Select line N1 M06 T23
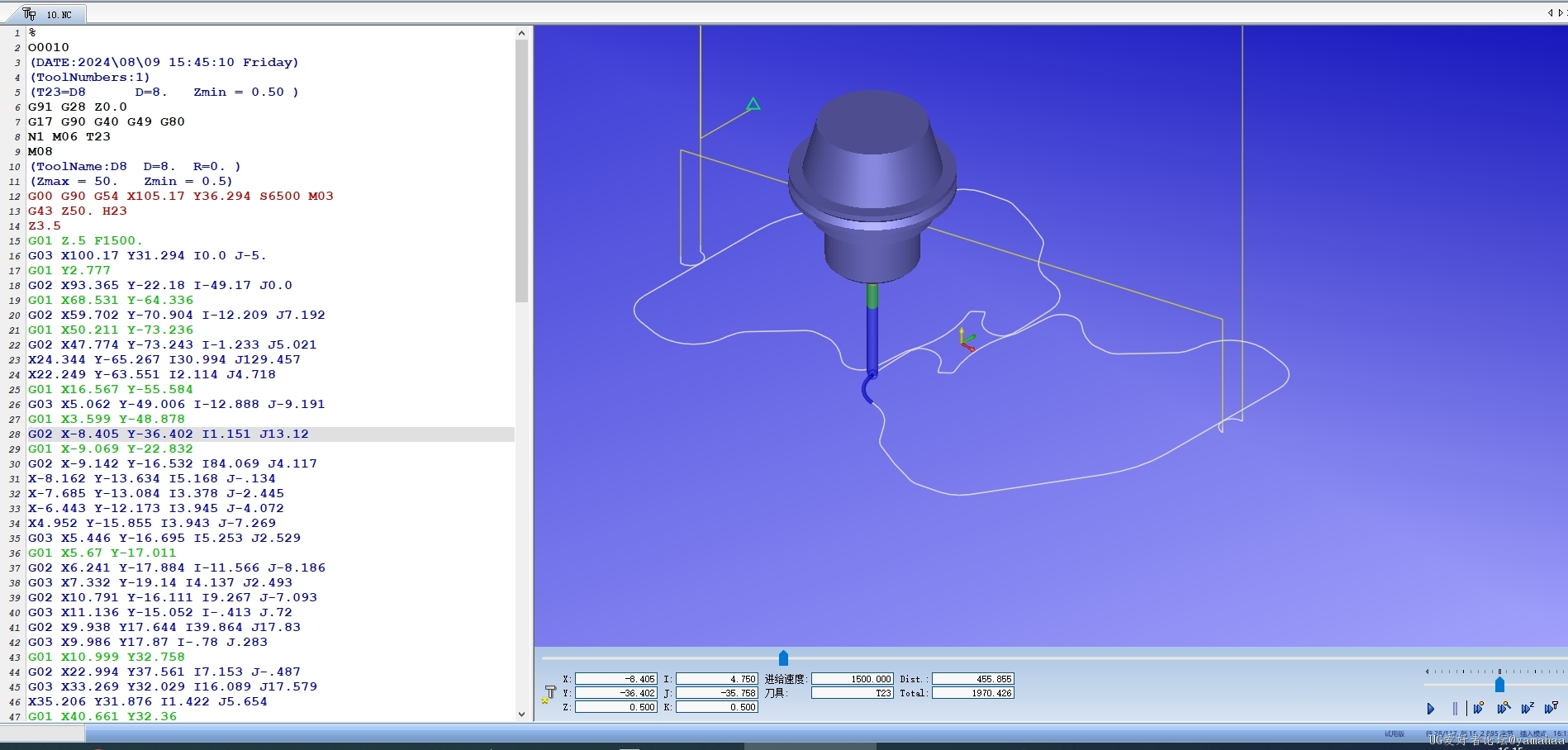 tap(69, 136)
